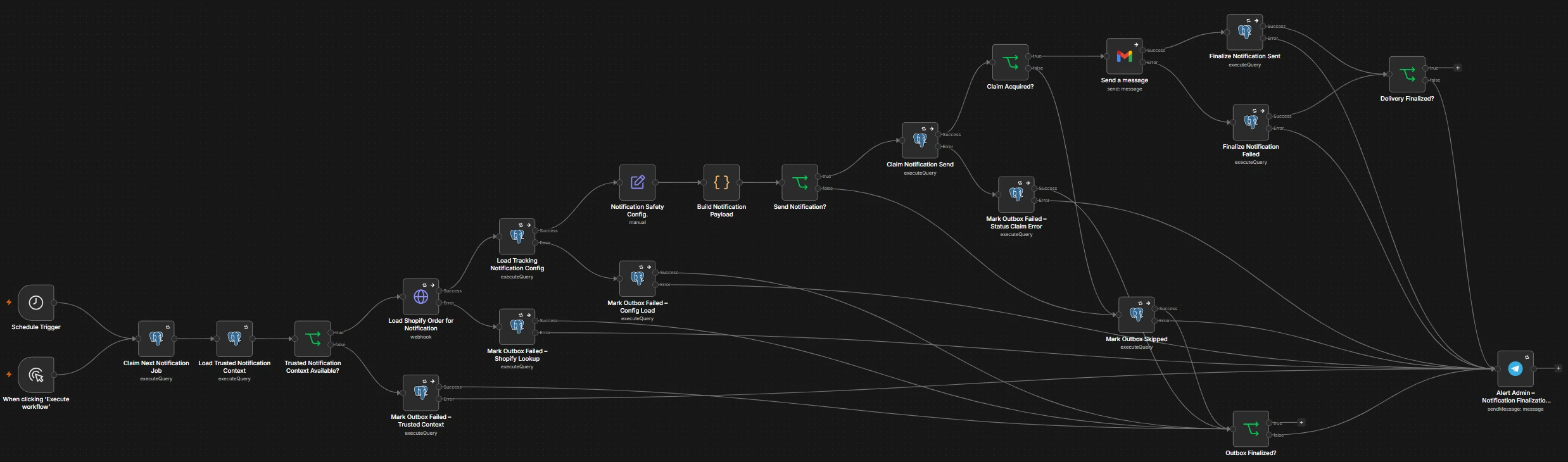The height and width of the screenshot is (462, 1568).
Task: Click the Success output of Send a message
Action: pos(1143,50)
